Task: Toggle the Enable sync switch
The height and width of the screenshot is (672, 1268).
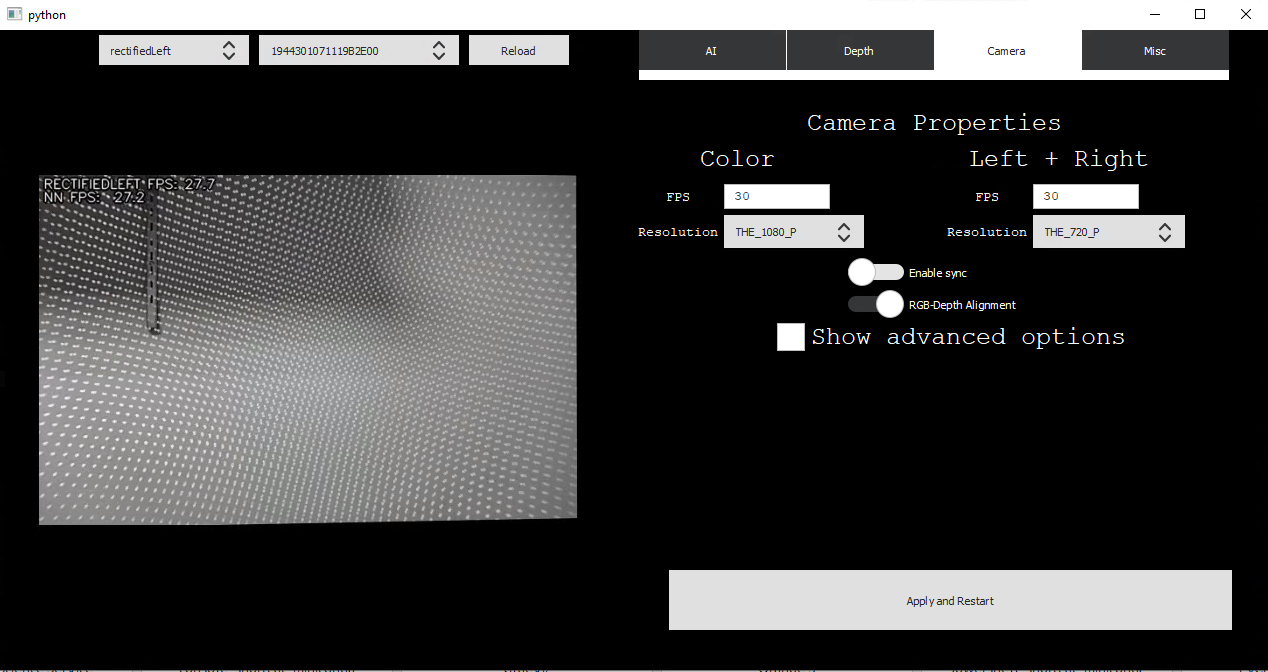Action: pos(875,272)
